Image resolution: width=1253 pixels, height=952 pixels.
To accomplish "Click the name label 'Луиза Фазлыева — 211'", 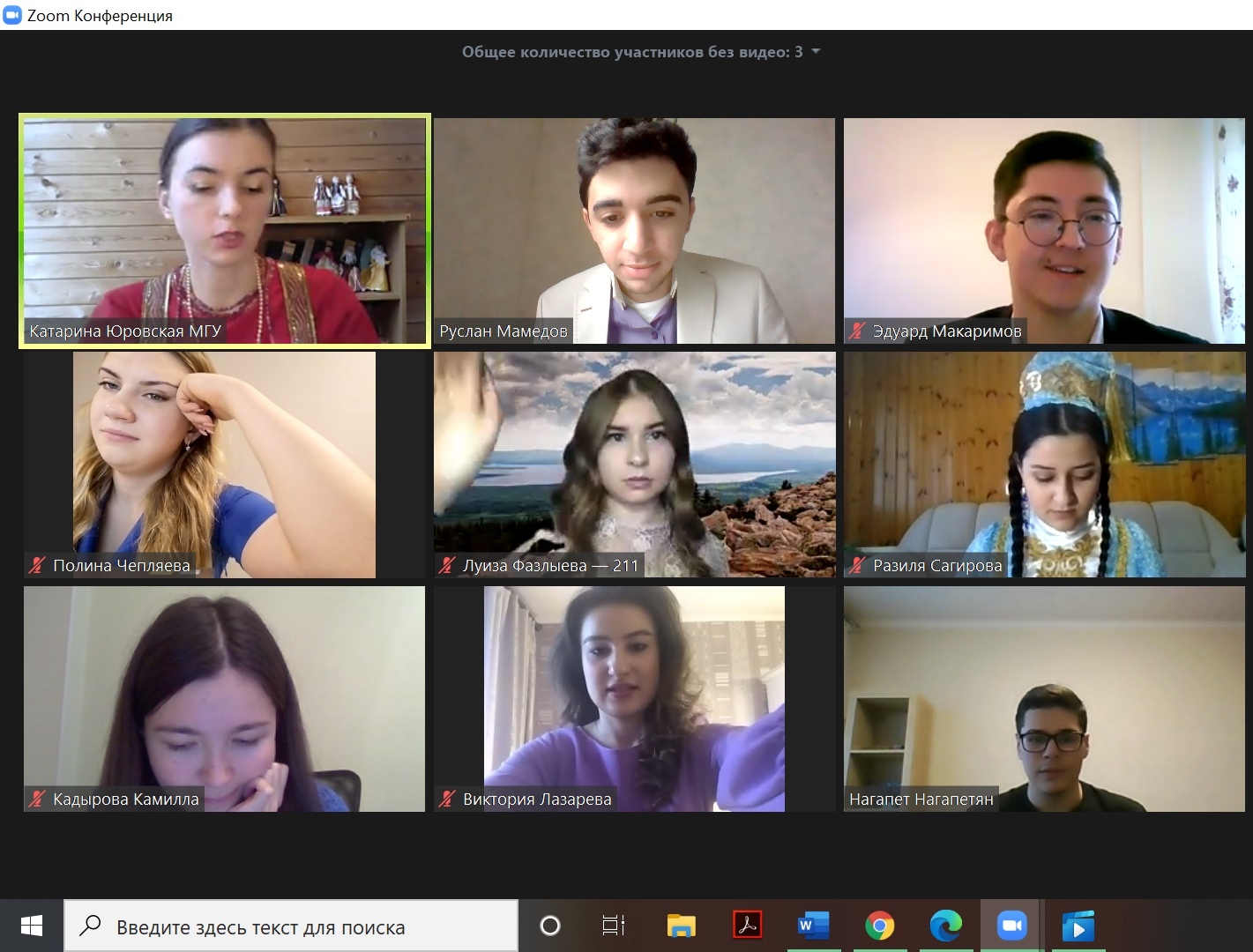I will (550, 566).
